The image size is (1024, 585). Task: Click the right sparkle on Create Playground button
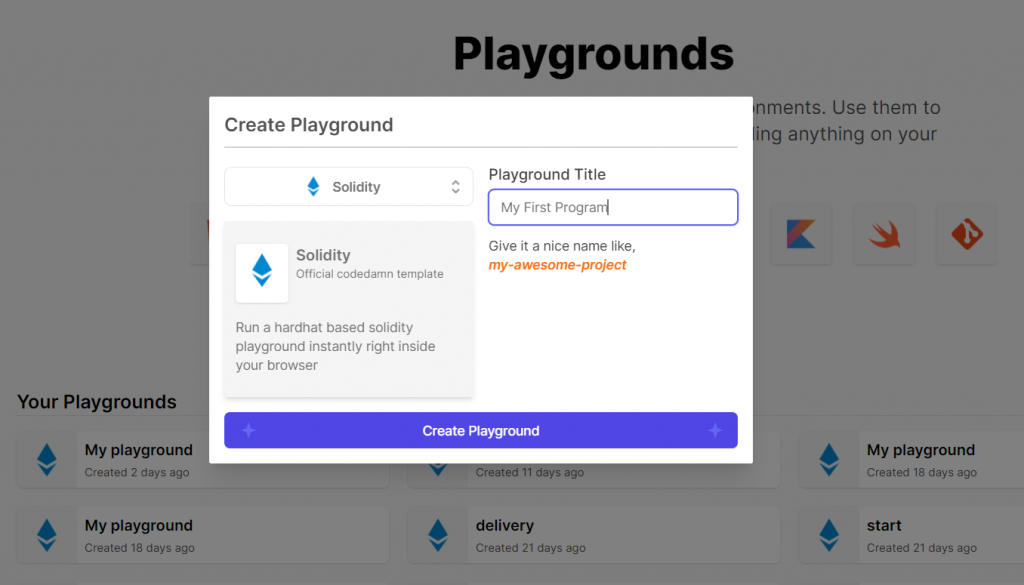(x=715, y=430)
